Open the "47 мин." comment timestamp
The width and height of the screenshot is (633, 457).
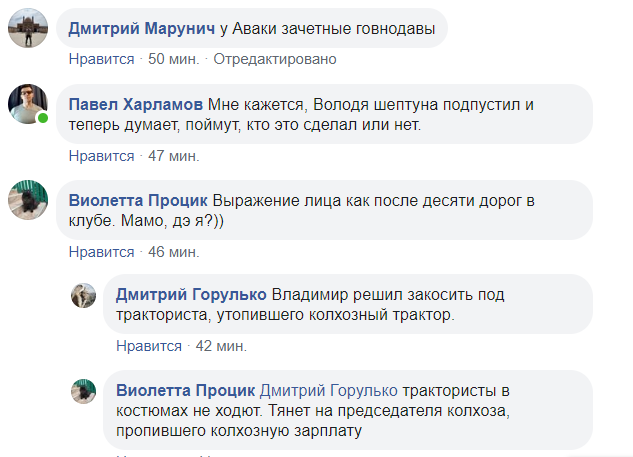[173, 156]
